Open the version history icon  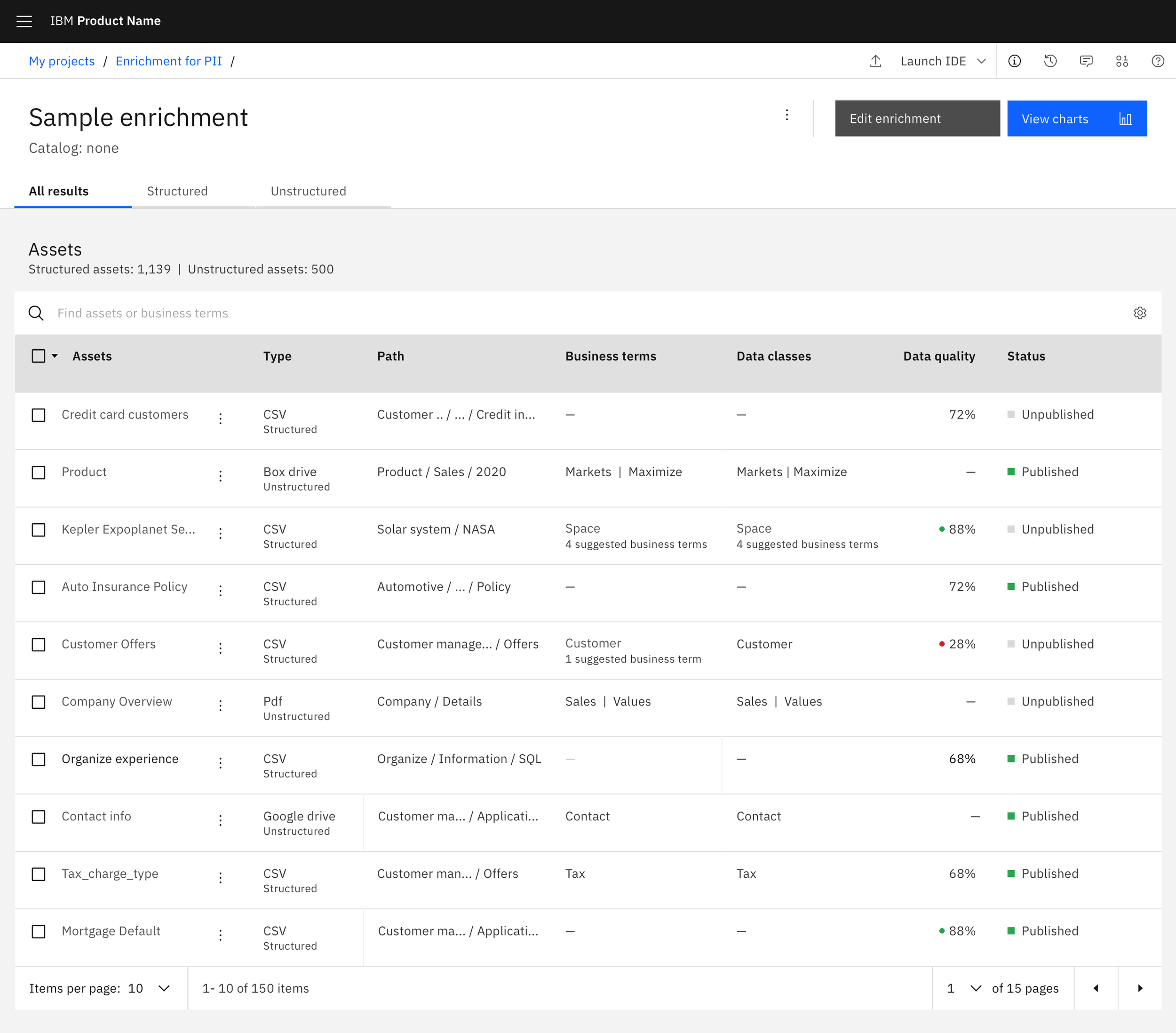[1050, 62]
